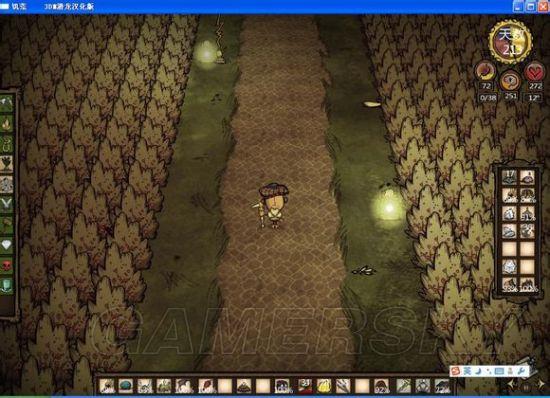Click the naughtiness counter showing 0/38

(x=488, y=98)
